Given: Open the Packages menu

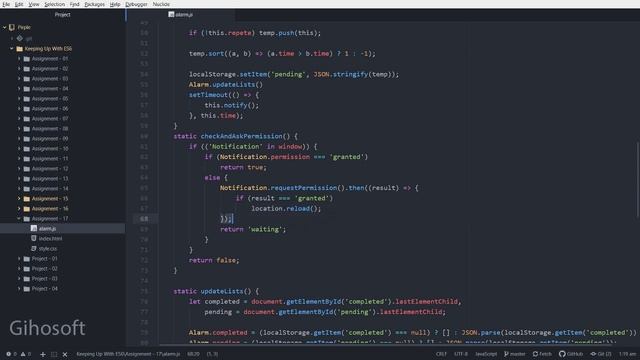Looking at the screenshot, I should click(x=94, y=4).
